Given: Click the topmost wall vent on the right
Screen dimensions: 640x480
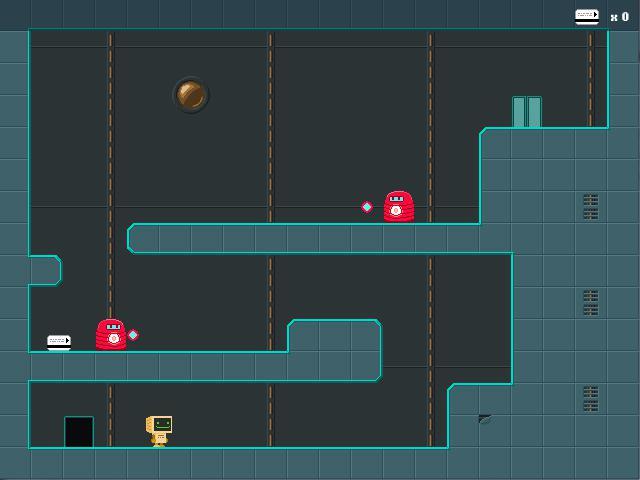Looking at the screenshot, I should [590, 207].
